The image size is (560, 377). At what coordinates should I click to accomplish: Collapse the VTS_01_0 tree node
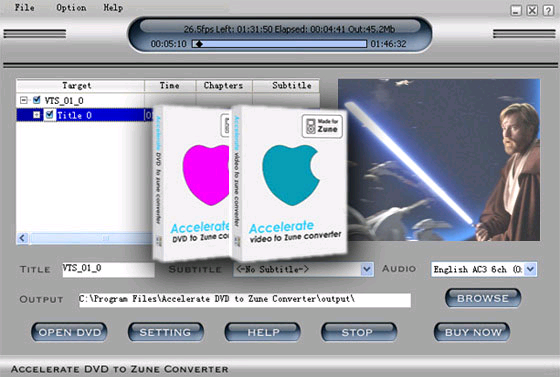coord(24,100)
